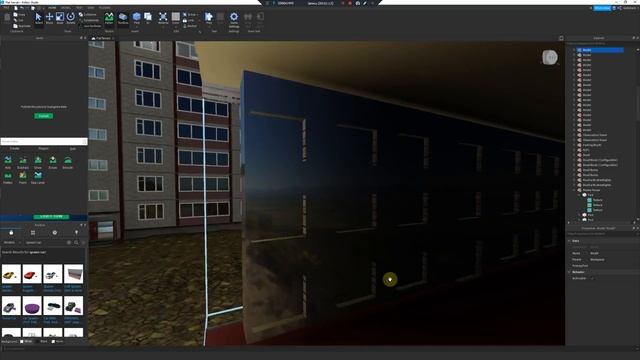The image size is (640, 360).
Task: Click the Duplicate clipboard item
Action: (22, 26)
